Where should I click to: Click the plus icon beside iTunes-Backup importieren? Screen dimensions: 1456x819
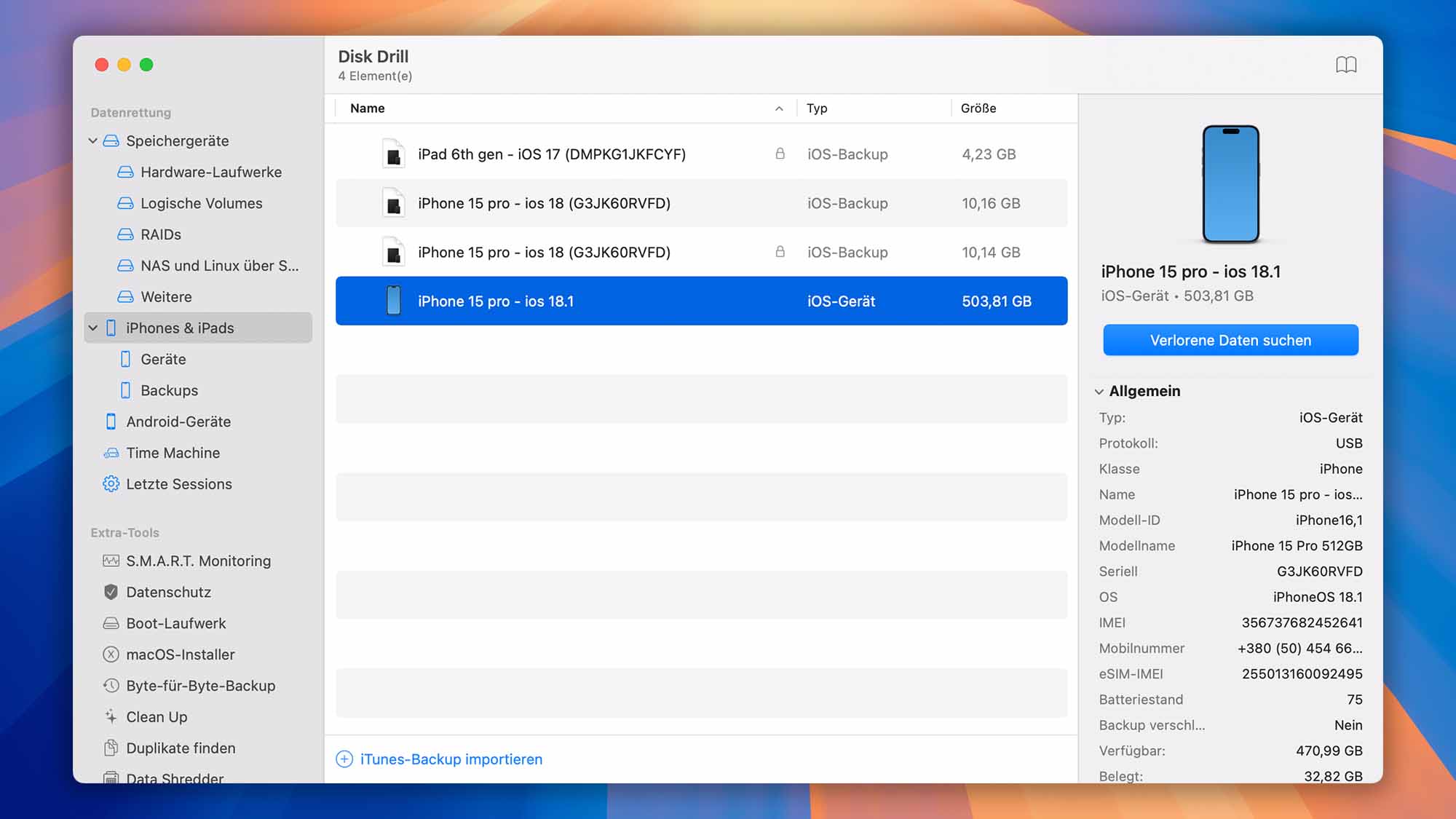tap(344, 759)
